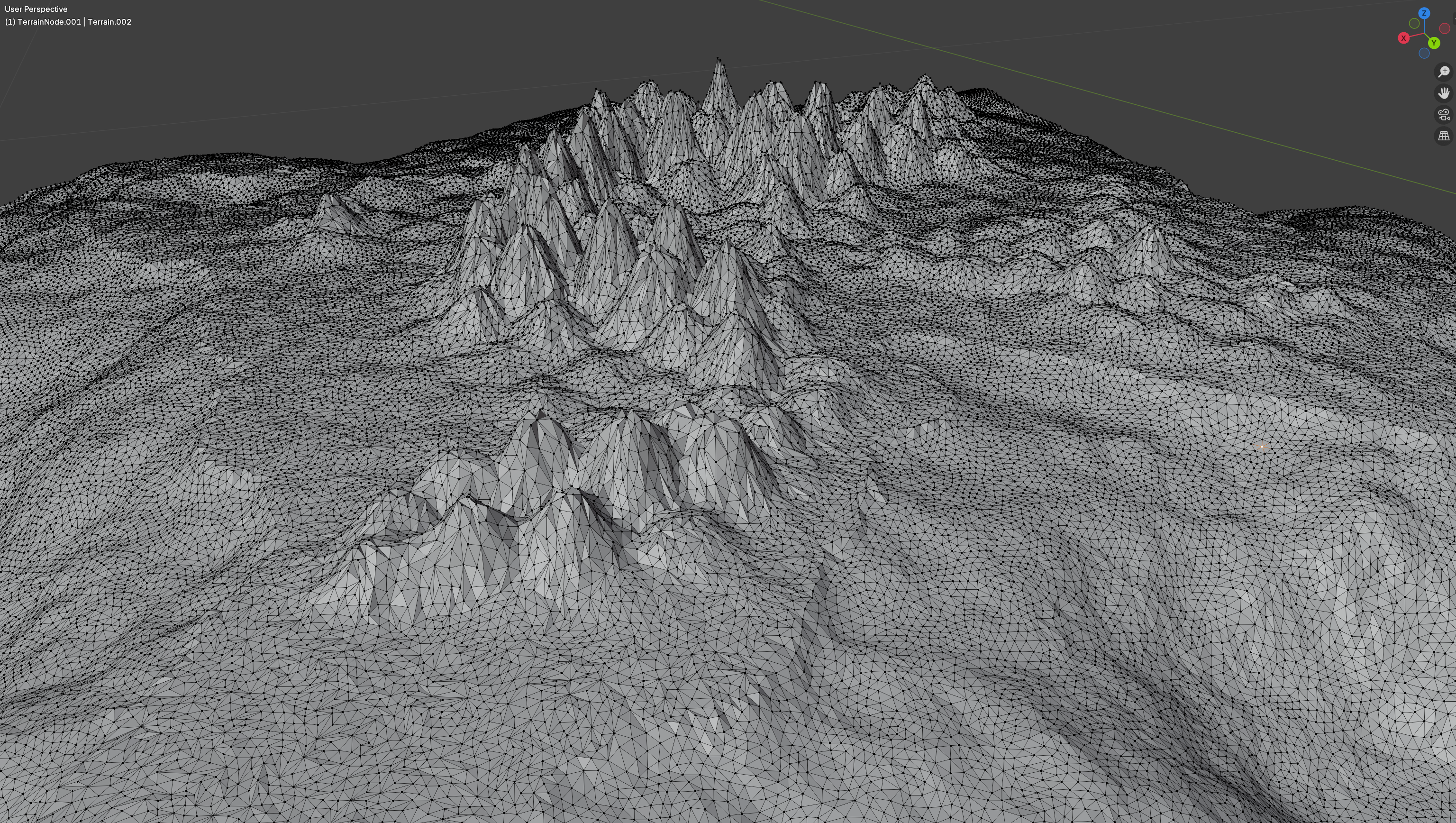This screenshot has width=1456, height=823.
Task: Click the 3D cursor on the terrain
Action: tap(1262, 447)
